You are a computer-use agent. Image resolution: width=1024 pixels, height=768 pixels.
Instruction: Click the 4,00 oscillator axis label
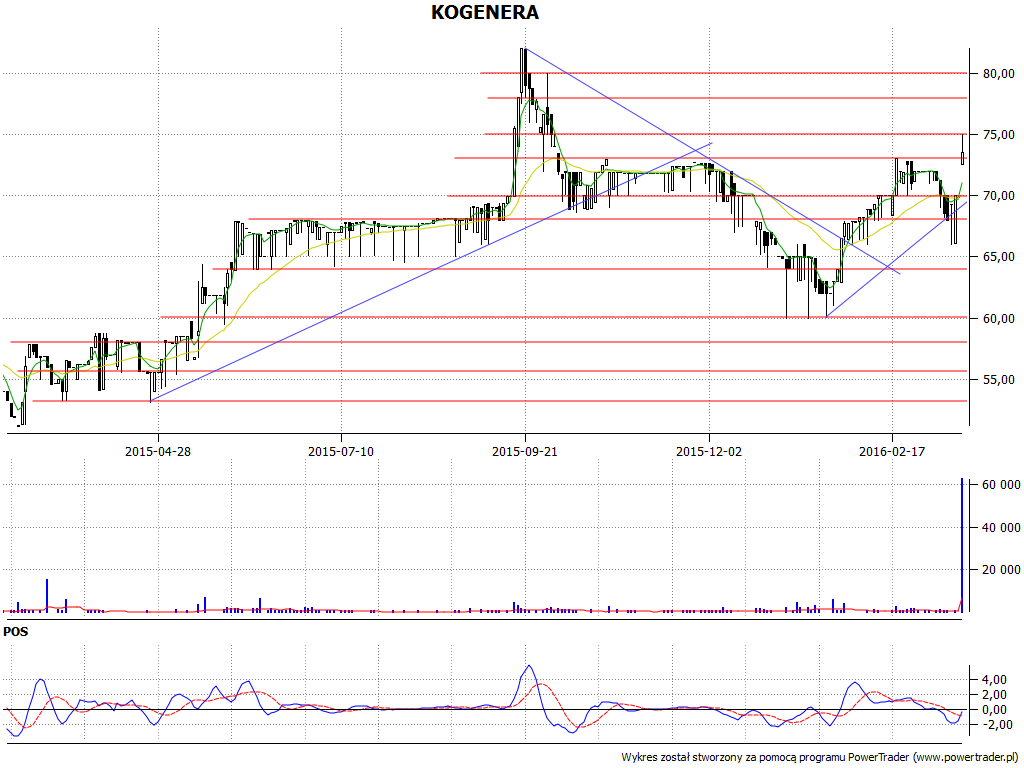point(993,680)
